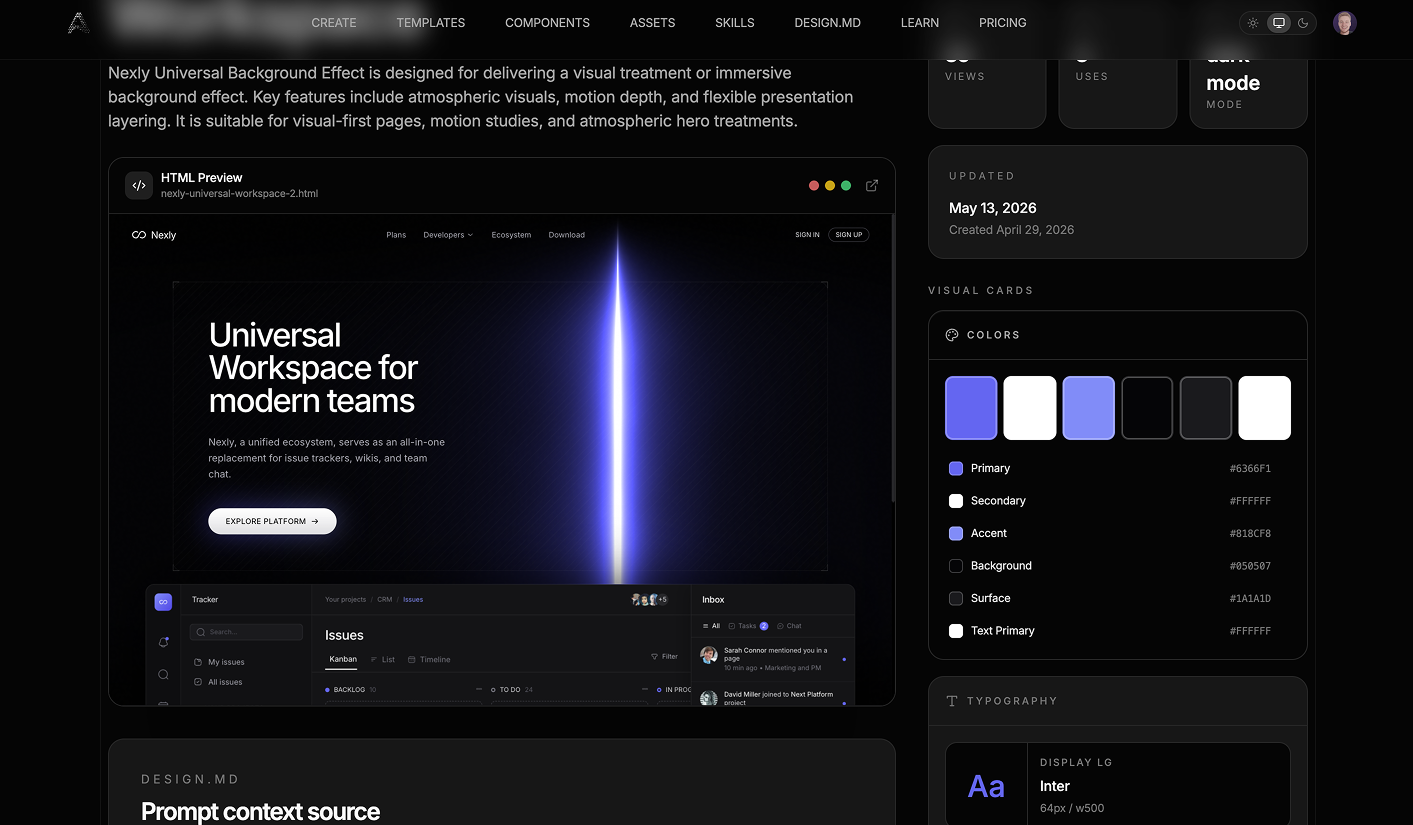Viewport: 1413px width, 825px height.
Task: Click the preview pane vertical scrollbar
Action: tap(892, 357)
